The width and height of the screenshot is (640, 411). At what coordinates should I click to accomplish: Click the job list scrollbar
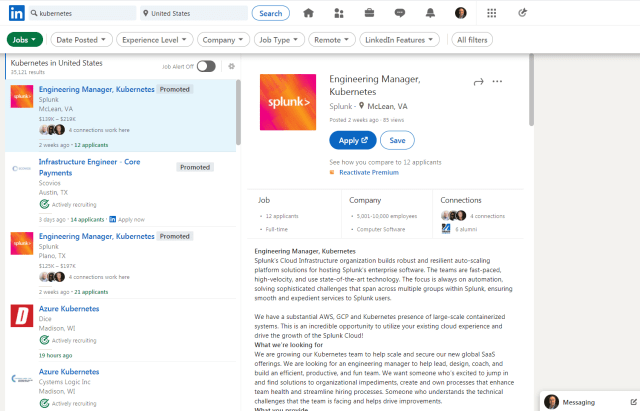pyautogui.click(x=238, y=112)
